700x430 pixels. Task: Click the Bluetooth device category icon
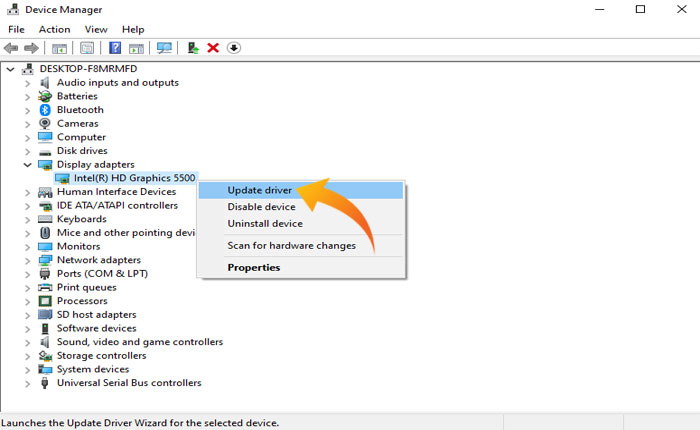(x=45, y=110)
